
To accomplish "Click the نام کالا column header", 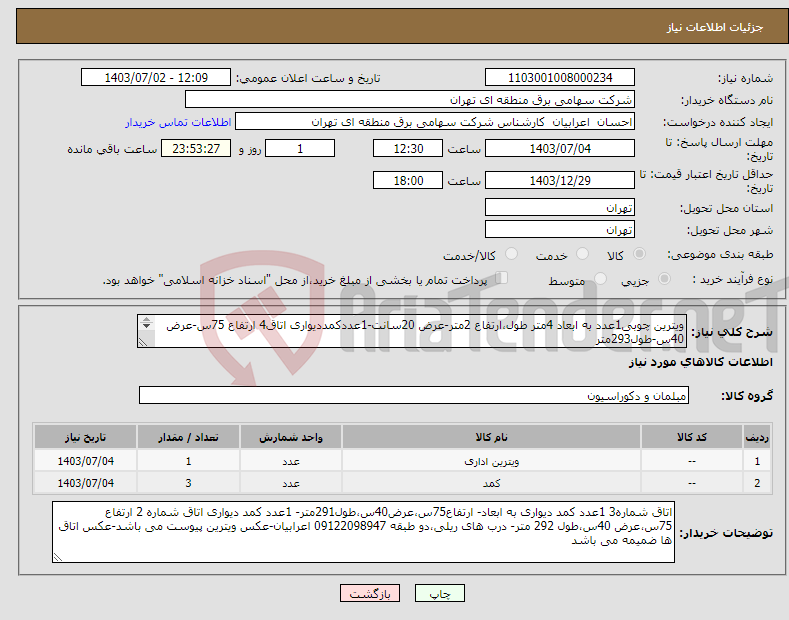I will [x=491, y=437].
